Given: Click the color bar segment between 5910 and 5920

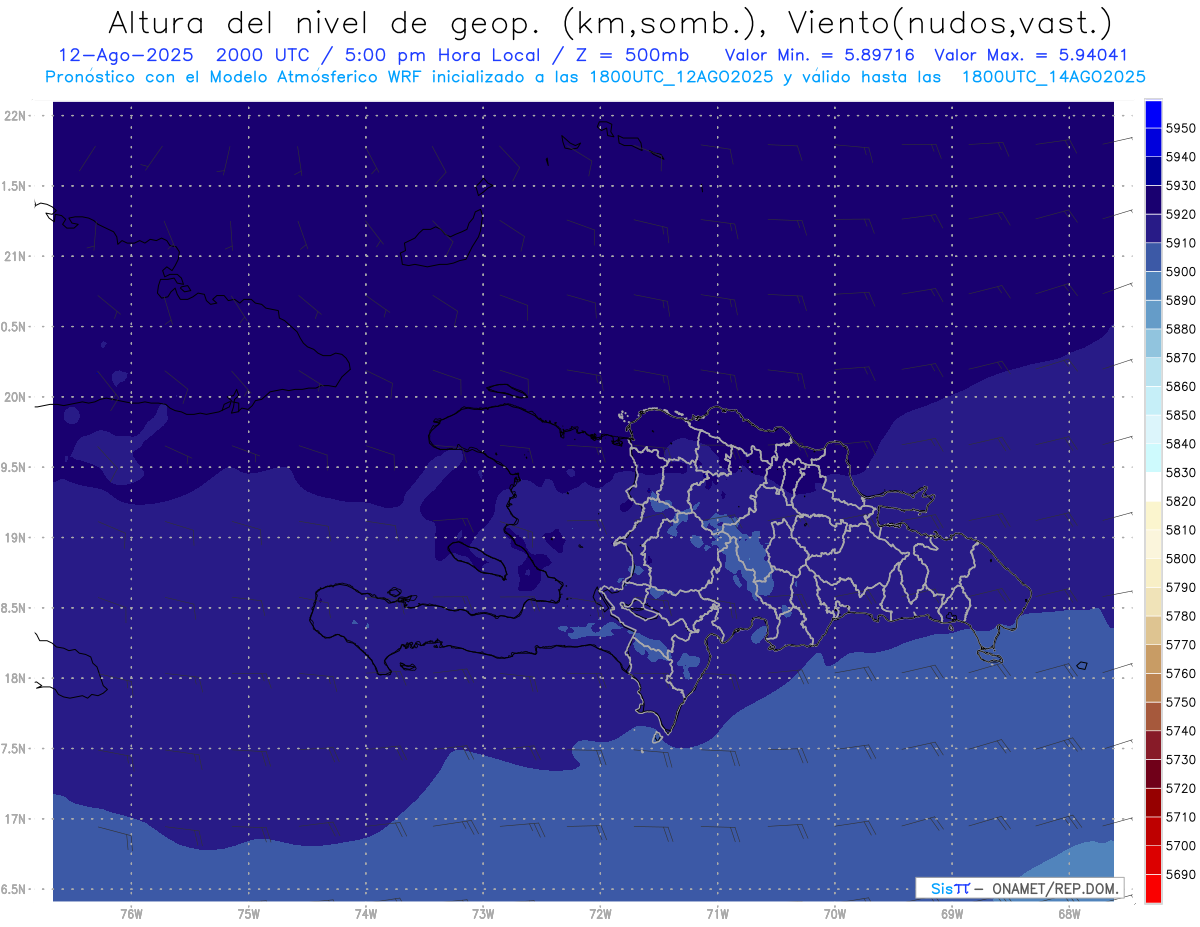Looking at the screenshot, I should coord(1152,229).
